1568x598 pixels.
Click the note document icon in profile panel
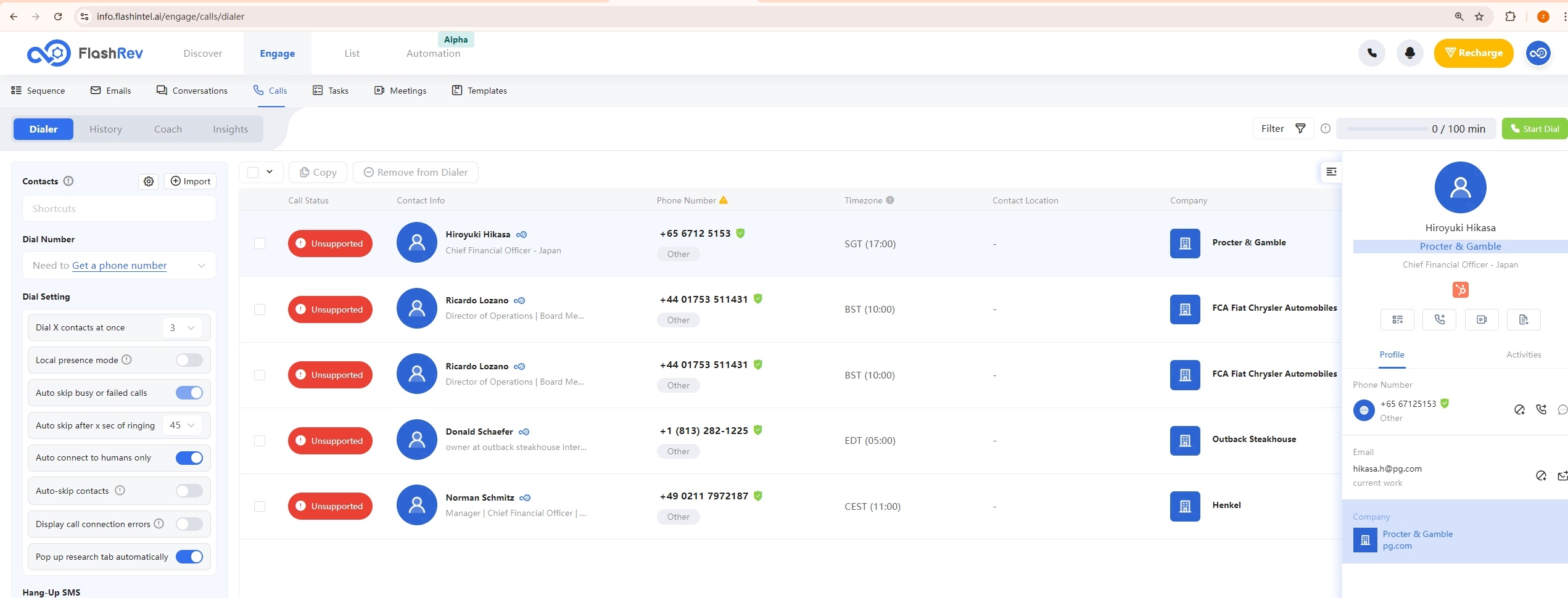(x=1524, y=319)
